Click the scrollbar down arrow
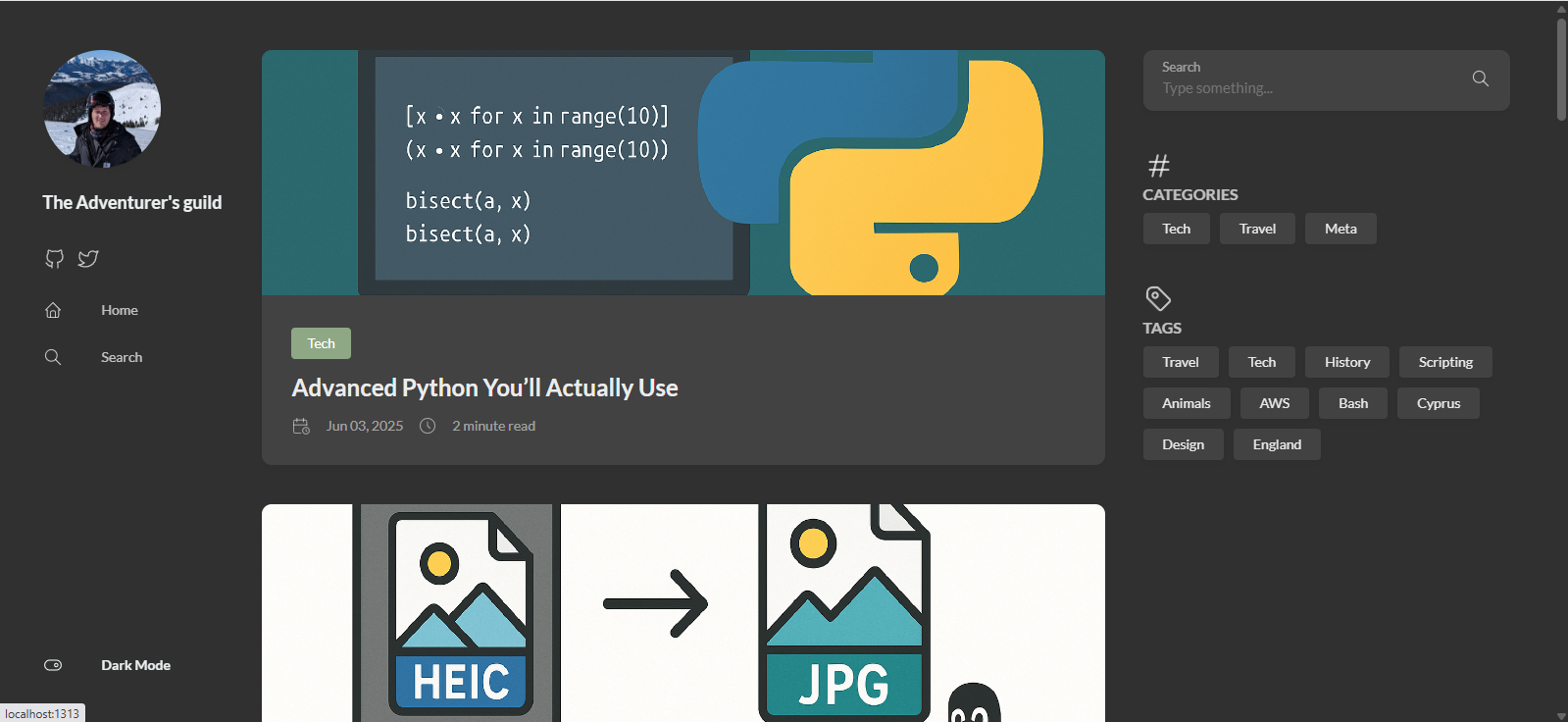Image resolution: width=1568 pixels, height=722 pixels. click(x=1561, y=716)
